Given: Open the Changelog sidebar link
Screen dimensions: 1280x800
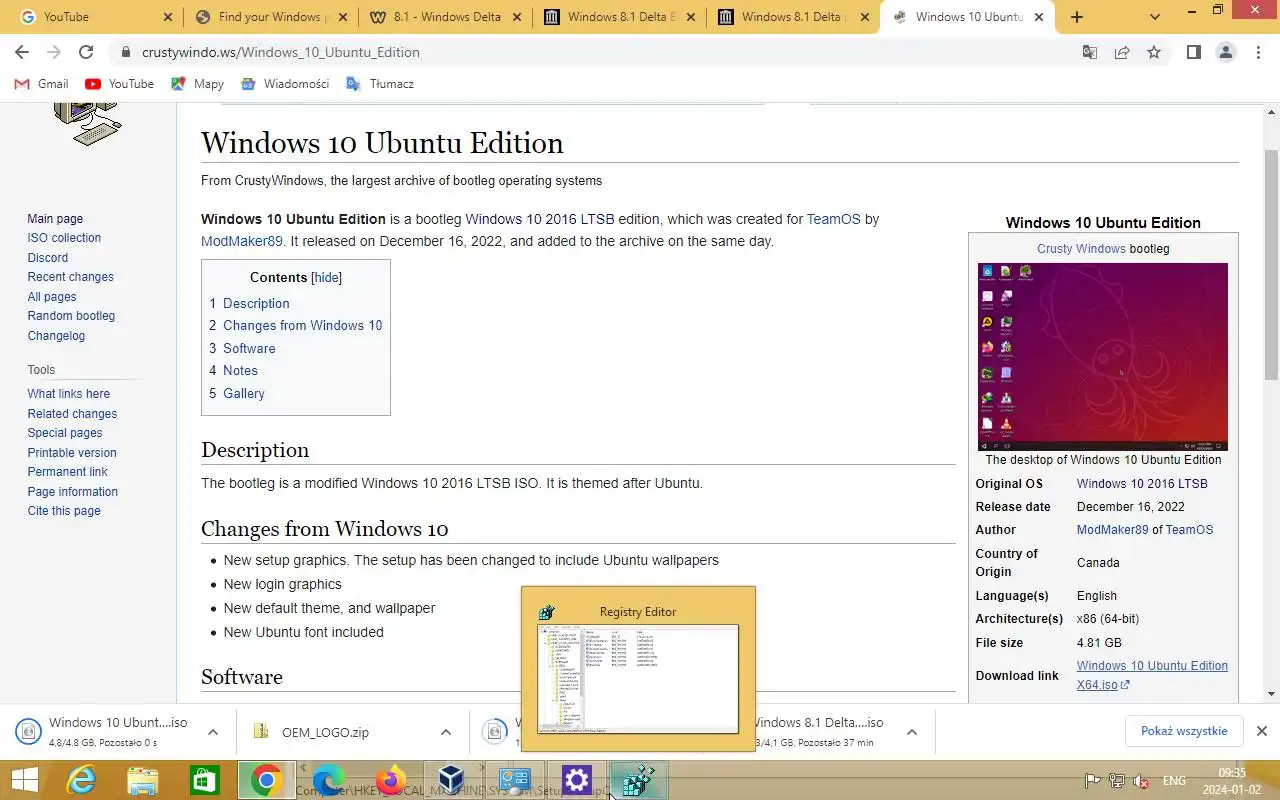Looking at the screenshot, I should 56,336.
